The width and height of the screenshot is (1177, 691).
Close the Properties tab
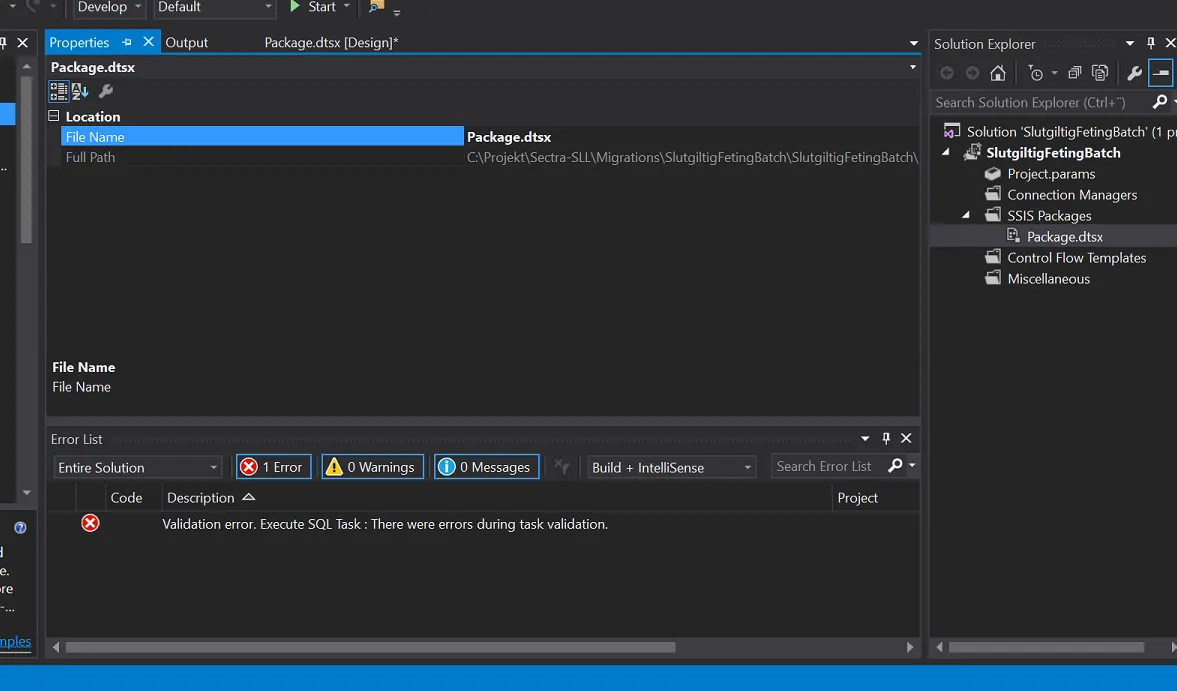coord(149,42)
